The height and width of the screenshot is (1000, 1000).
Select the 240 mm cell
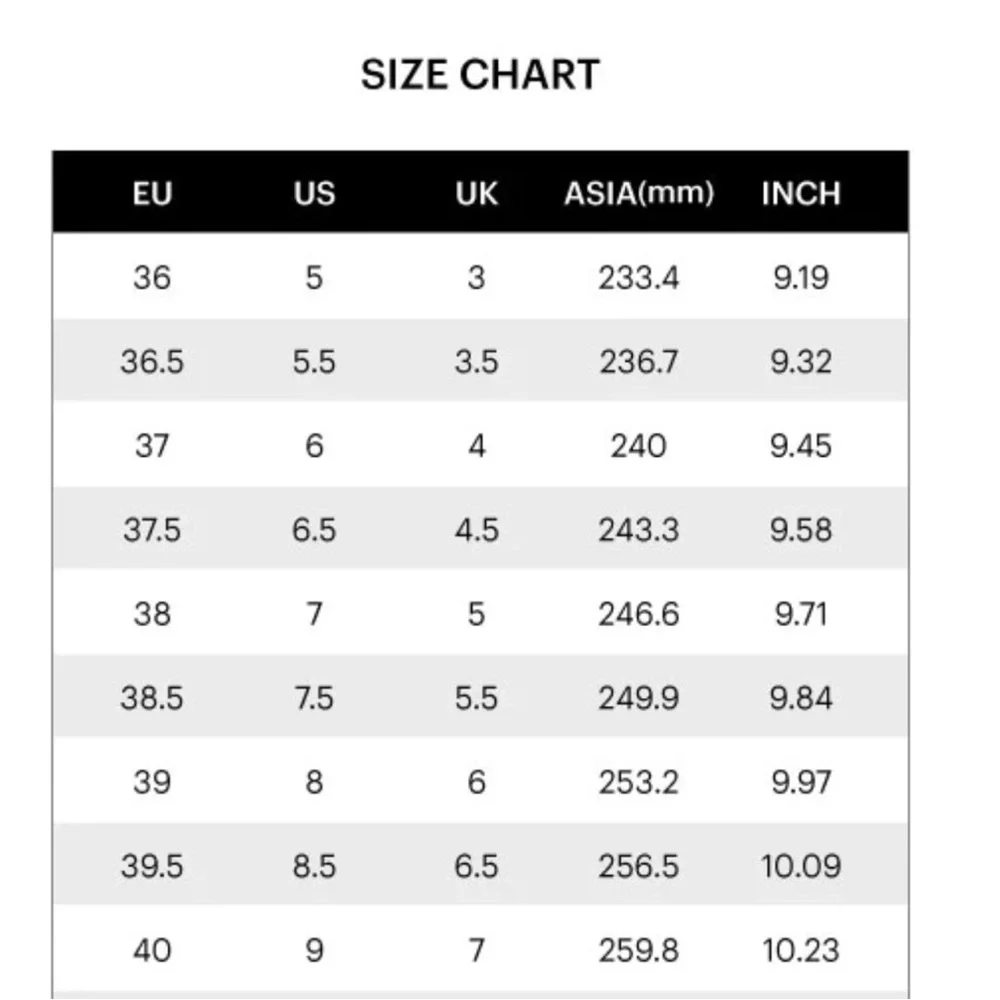point(639,445)
